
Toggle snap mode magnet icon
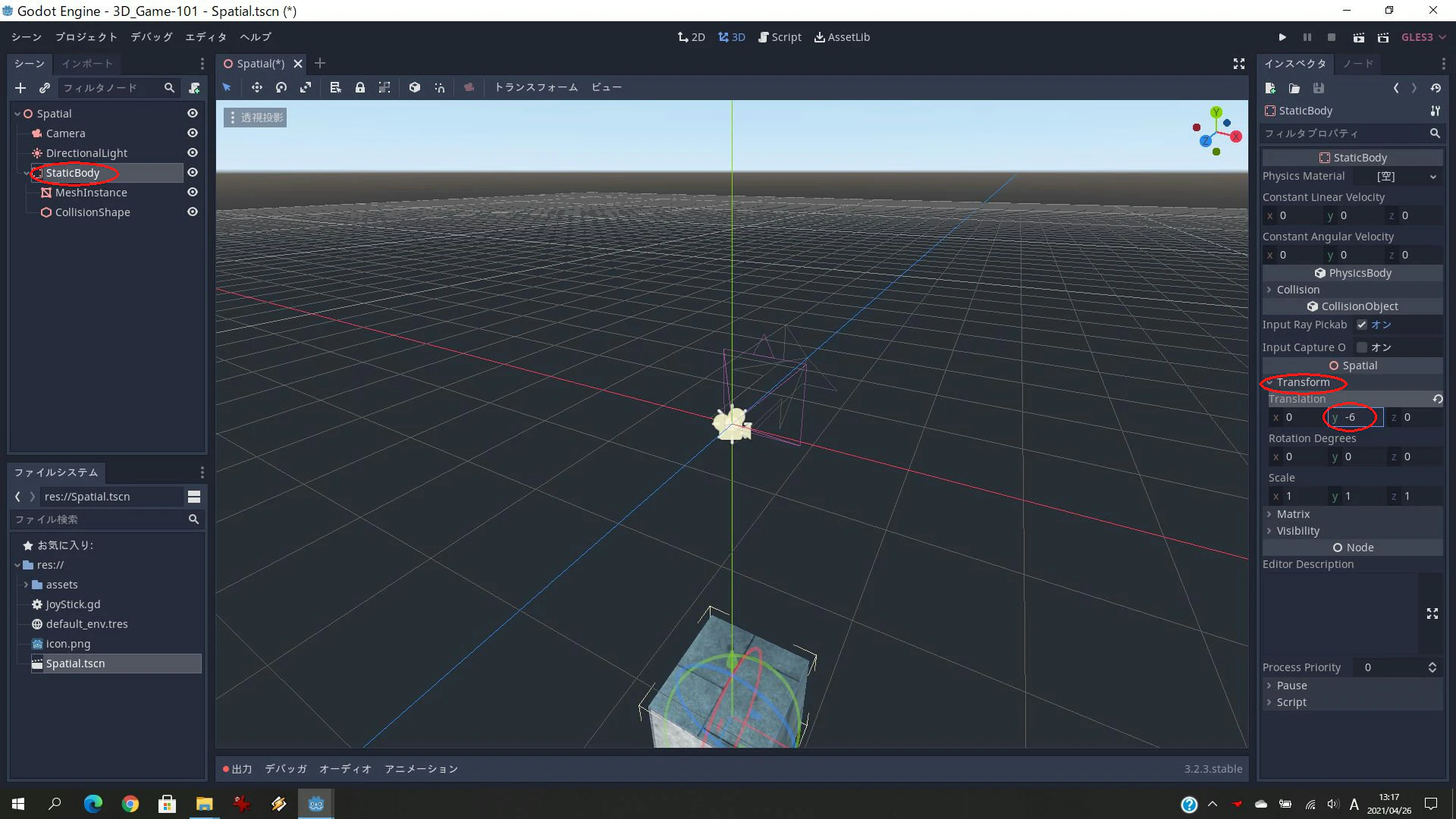(x=440, y=87)
